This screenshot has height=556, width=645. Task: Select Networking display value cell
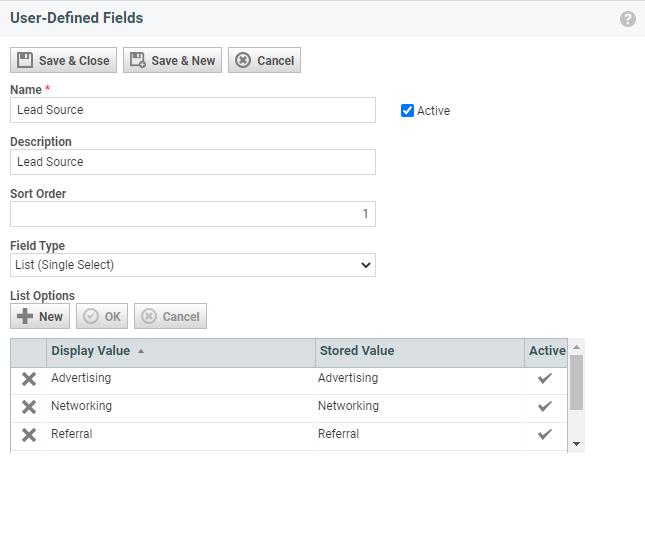pos(180,409)
